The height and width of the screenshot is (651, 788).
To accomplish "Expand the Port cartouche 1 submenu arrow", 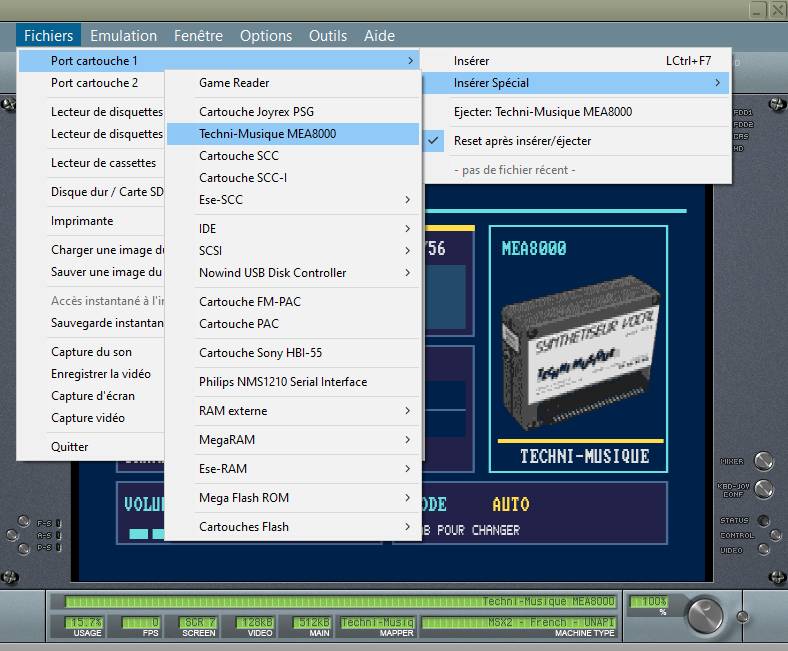I will point(410,61).
